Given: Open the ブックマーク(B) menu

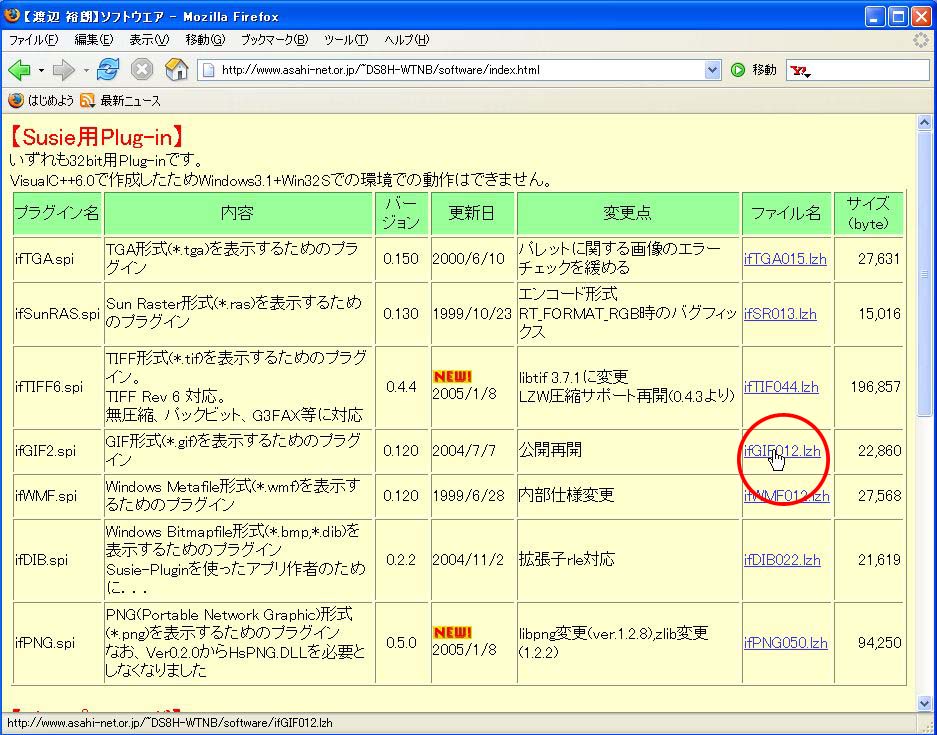Looking at the screenshot, I should tap(274, 40).
